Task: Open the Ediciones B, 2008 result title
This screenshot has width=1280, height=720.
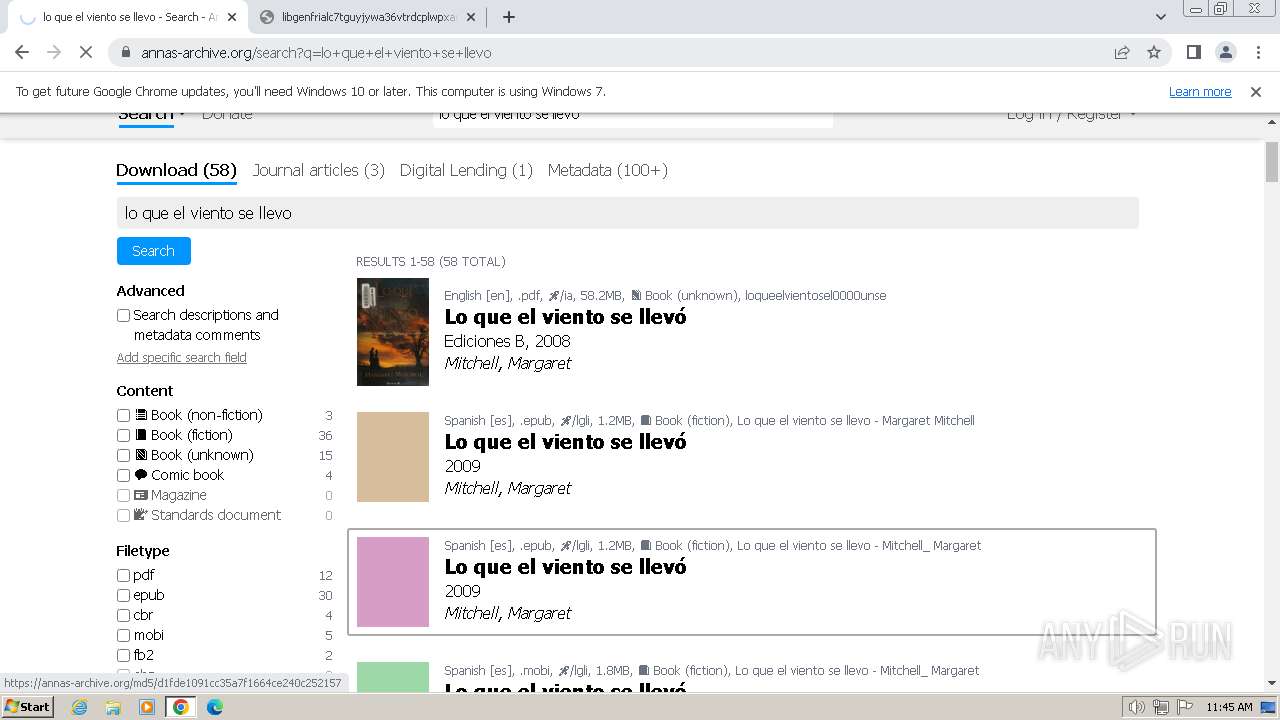Action: click(x=565, y=317)
